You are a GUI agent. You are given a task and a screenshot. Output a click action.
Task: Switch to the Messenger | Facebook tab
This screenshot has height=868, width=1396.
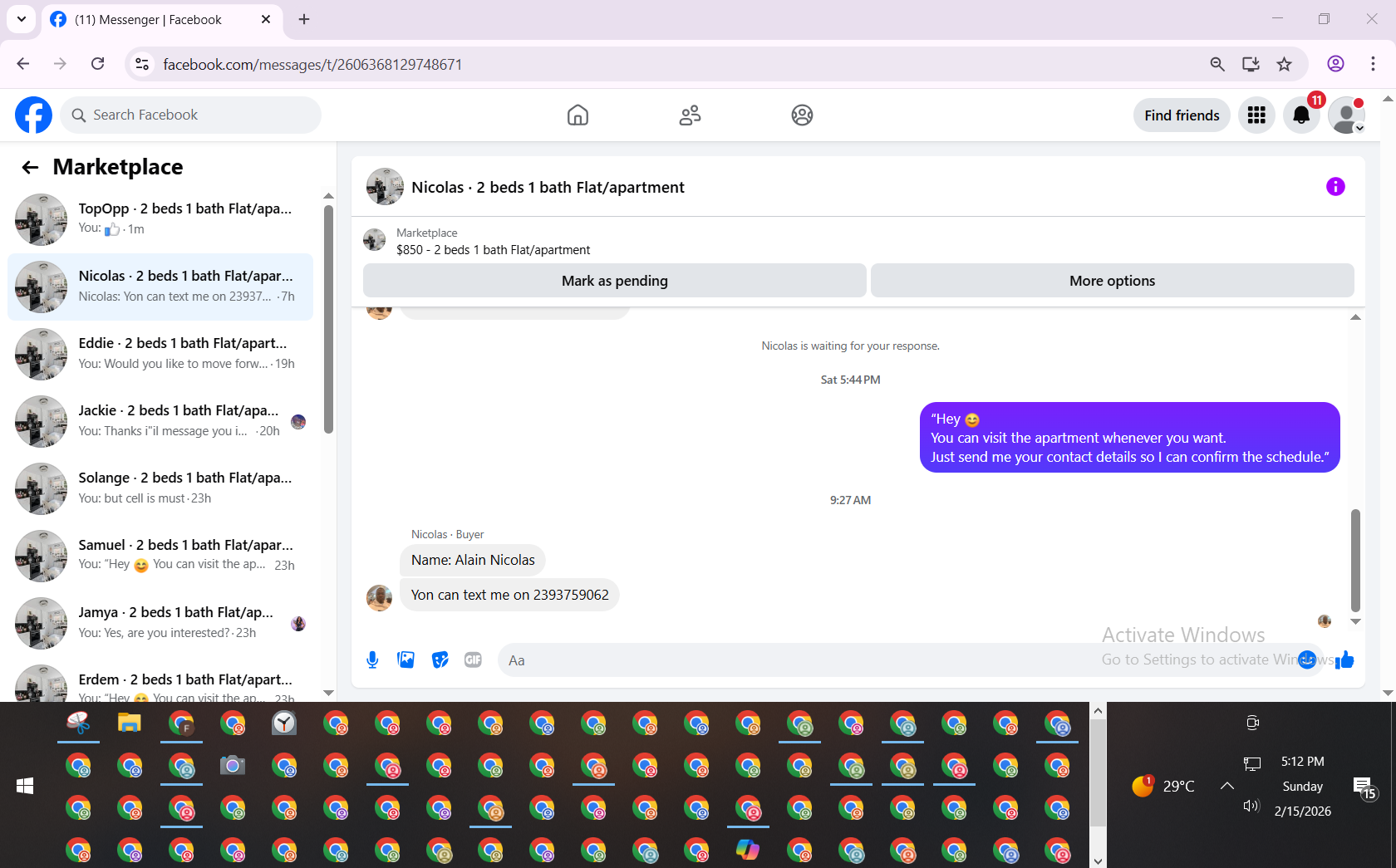(x=162, y=20)
